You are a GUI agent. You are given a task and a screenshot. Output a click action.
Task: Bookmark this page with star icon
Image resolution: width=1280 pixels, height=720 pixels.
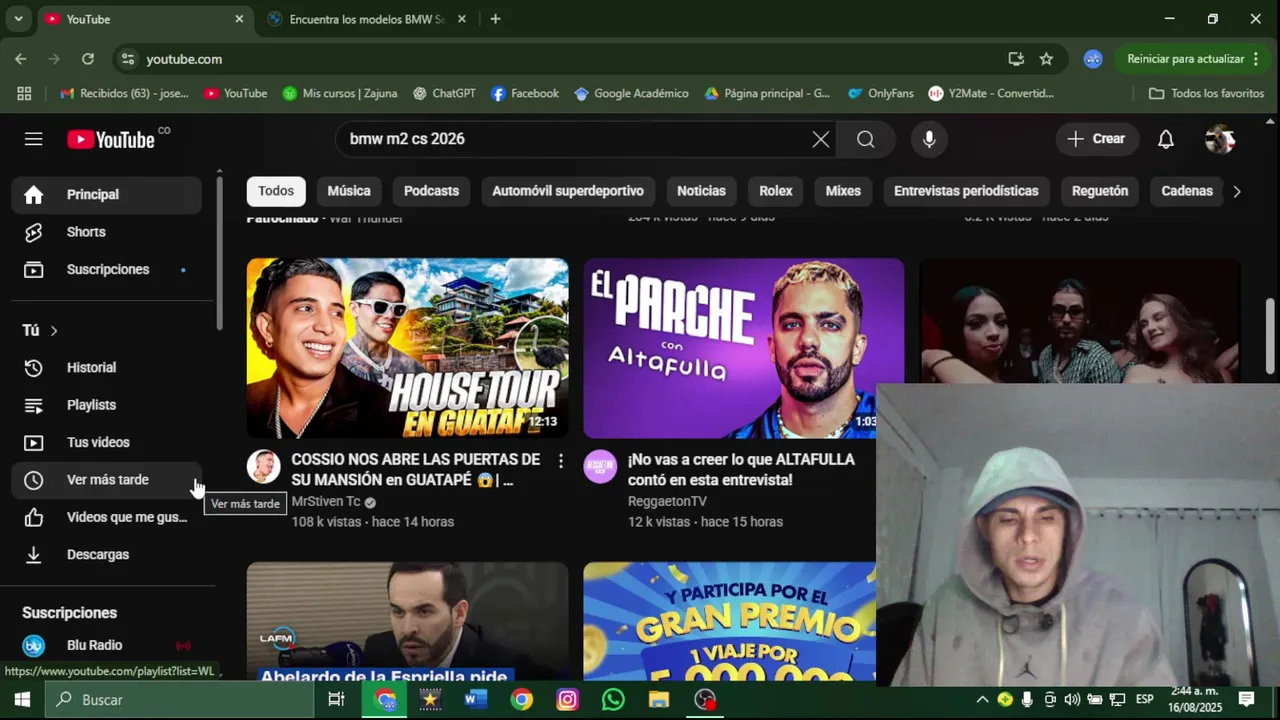click(x=1046, y=59)
